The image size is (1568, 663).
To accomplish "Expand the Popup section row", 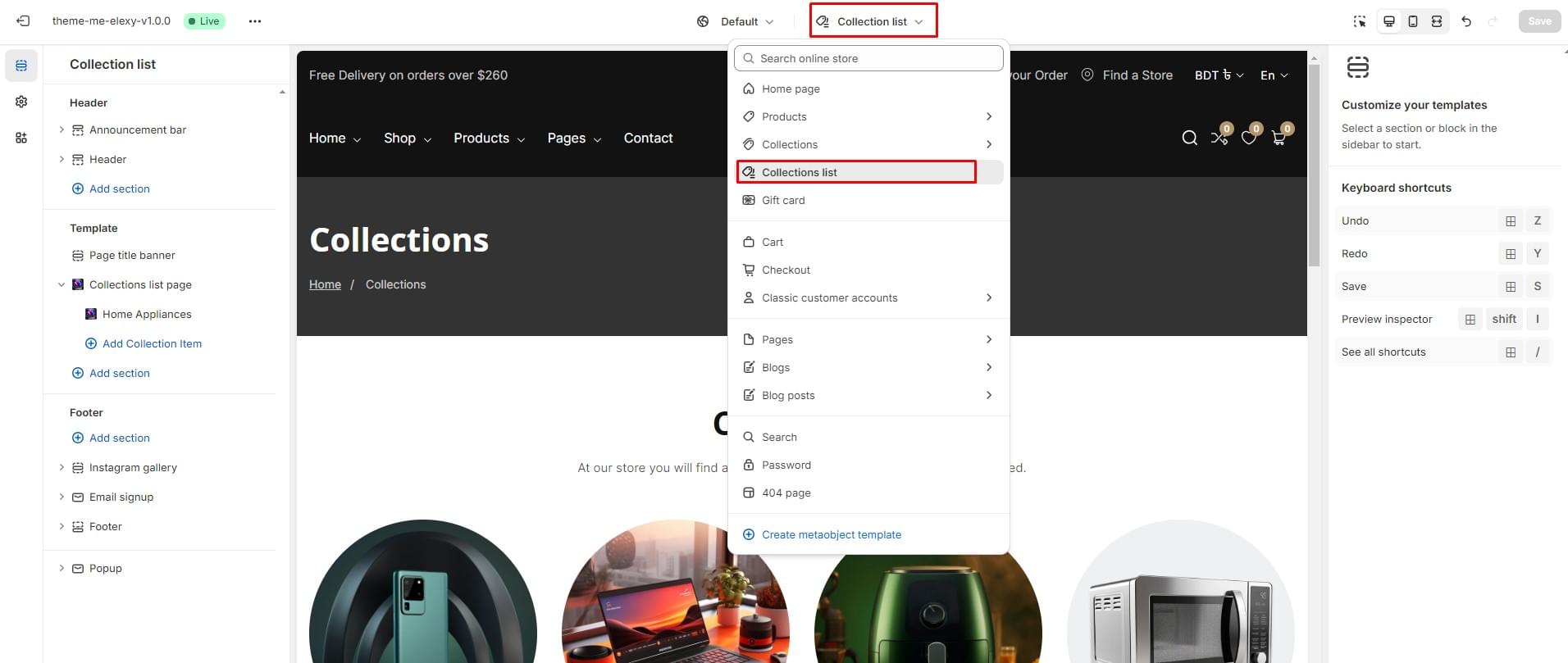I will pos(62,568).
